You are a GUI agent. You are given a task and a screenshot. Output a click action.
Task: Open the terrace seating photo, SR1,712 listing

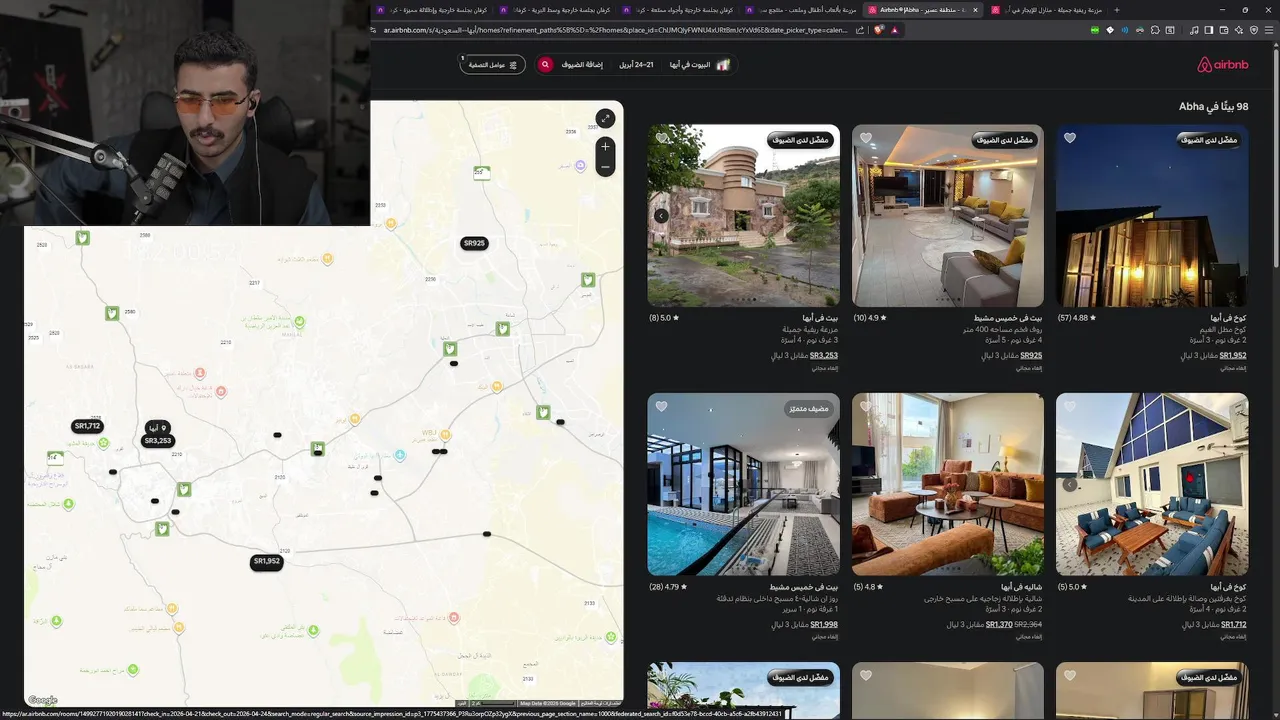coord(1152,484)
